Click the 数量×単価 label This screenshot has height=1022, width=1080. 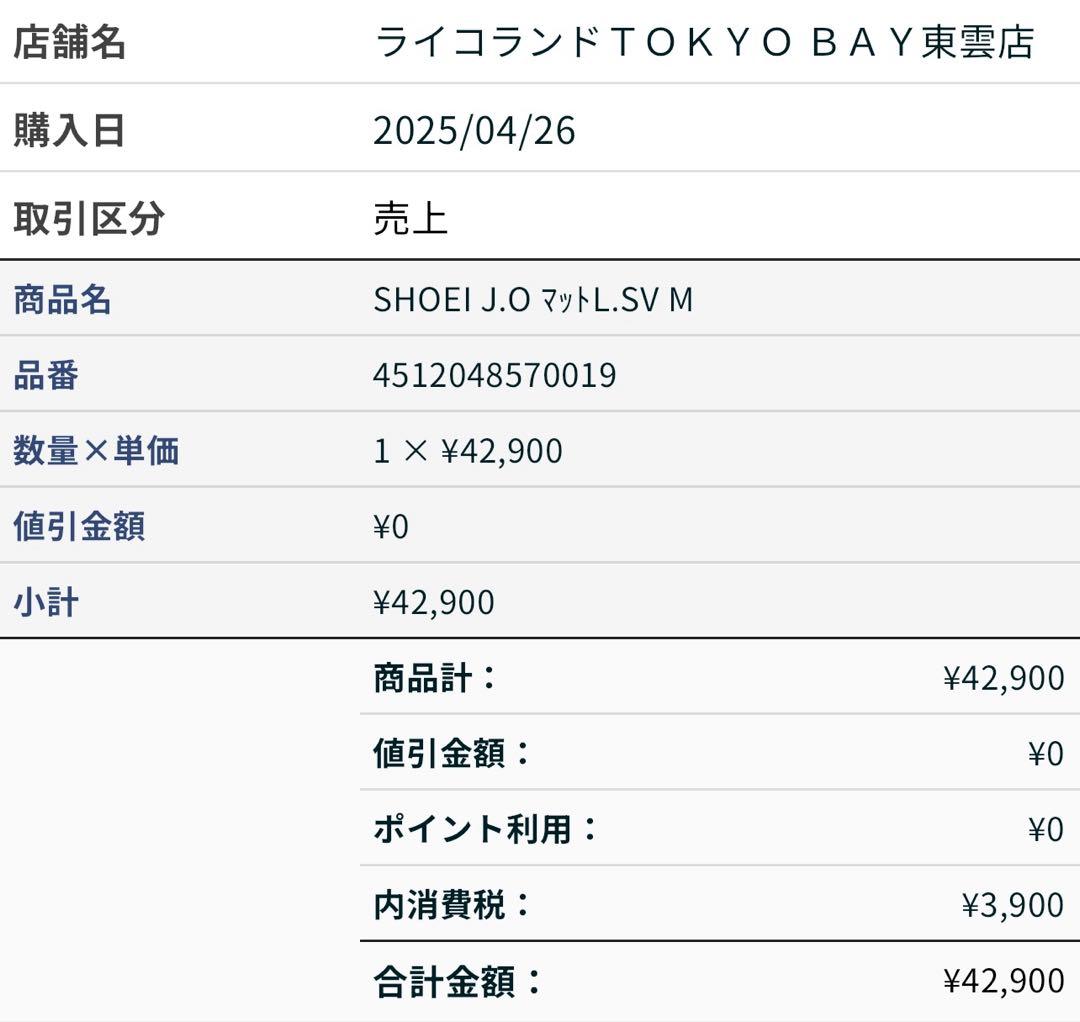(x=96, y=451)
